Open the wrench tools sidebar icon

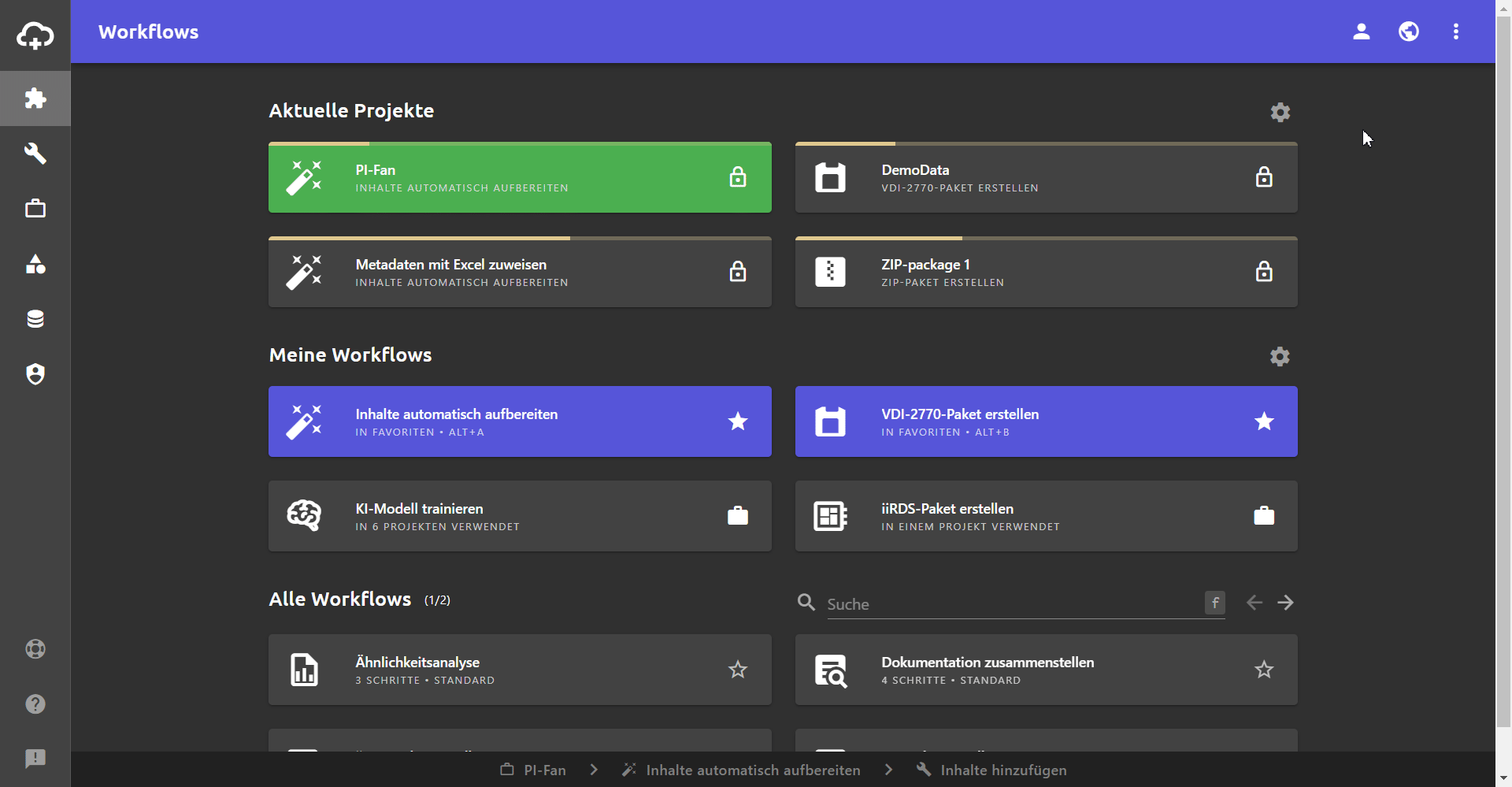[35, 154]
